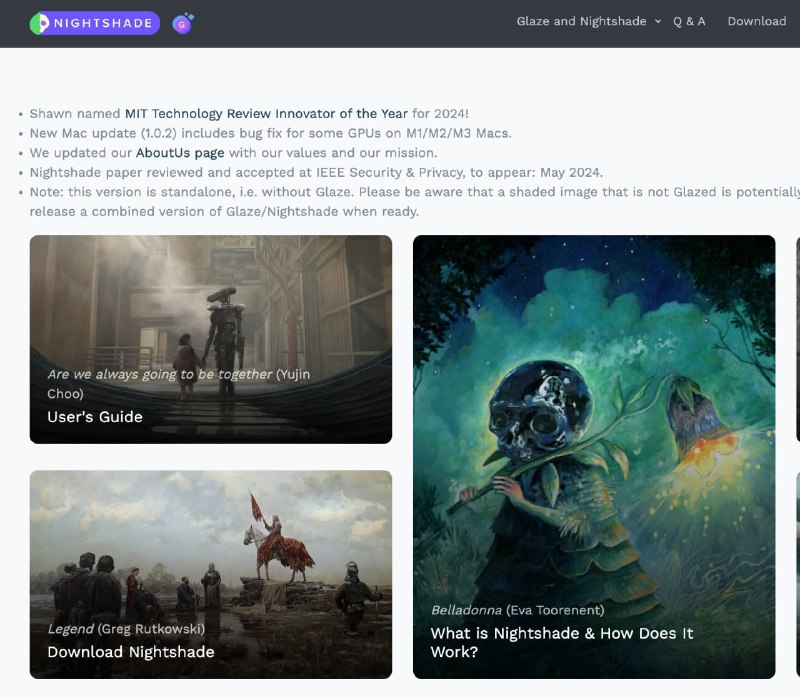Click chevron arrow beside Glaze and Nightshade
Screen dimensions: 800x699
658,21
